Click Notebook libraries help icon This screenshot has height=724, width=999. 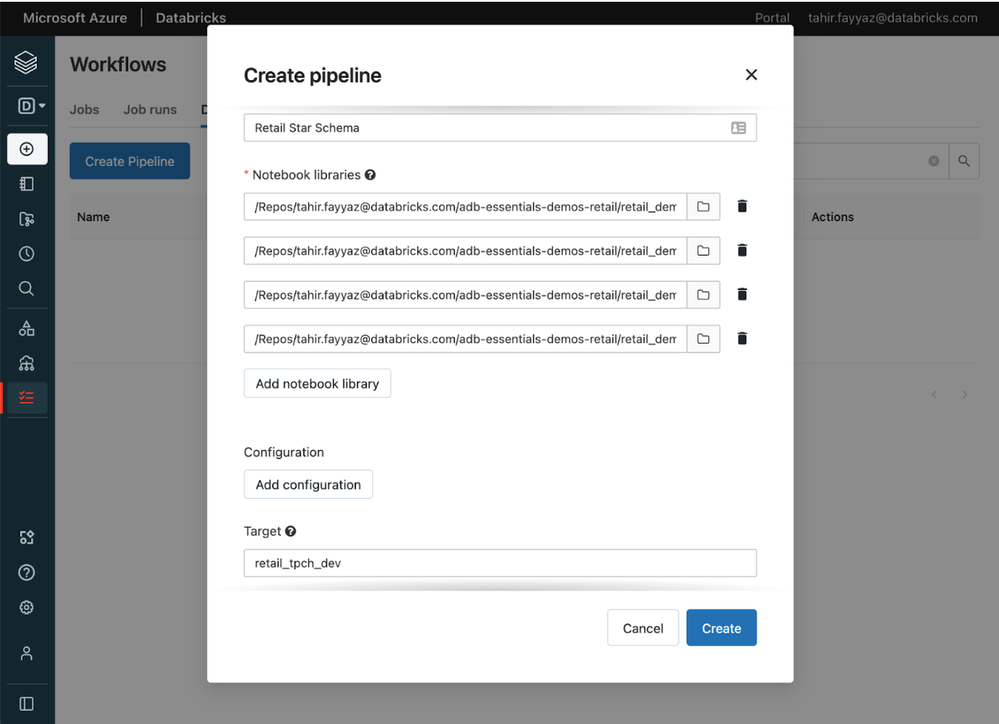point(370,175)
